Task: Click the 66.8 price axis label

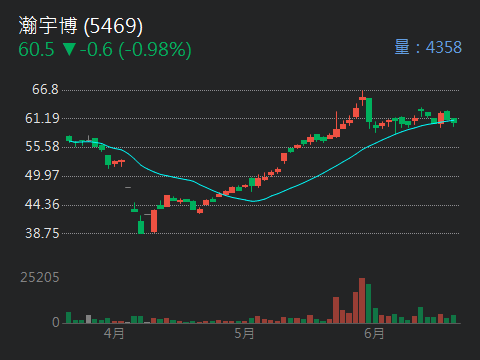Action: pos(45,89)
